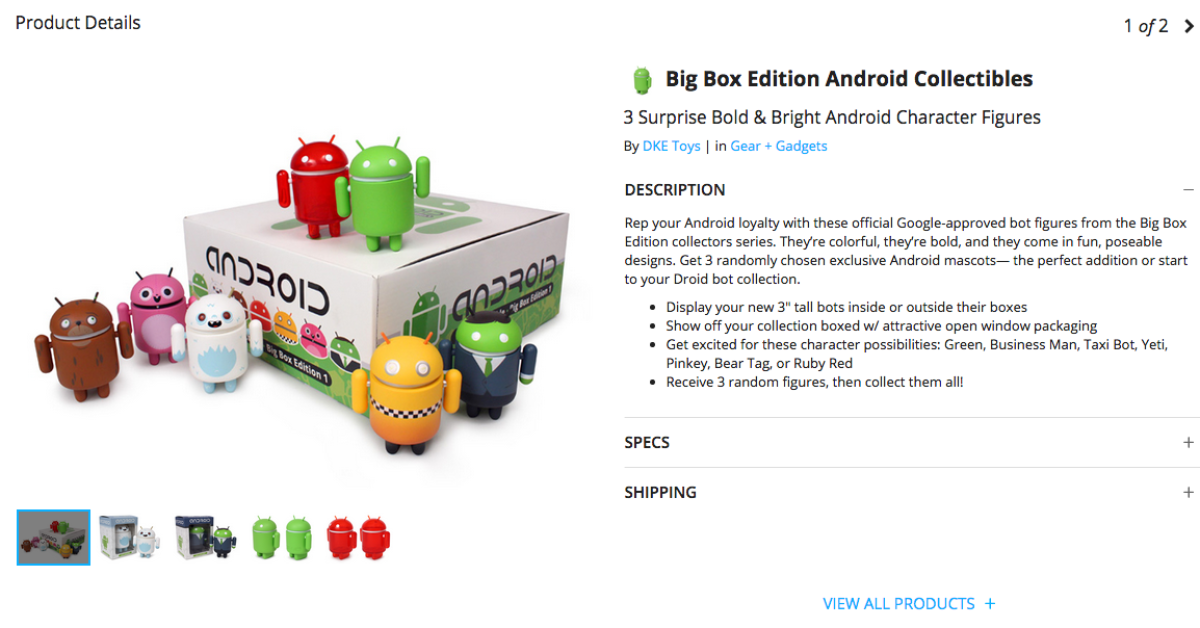Click VIEW ALL PRODUCTS link
The width and height of the screenshot is (1200, 628).
coord(898,603)
